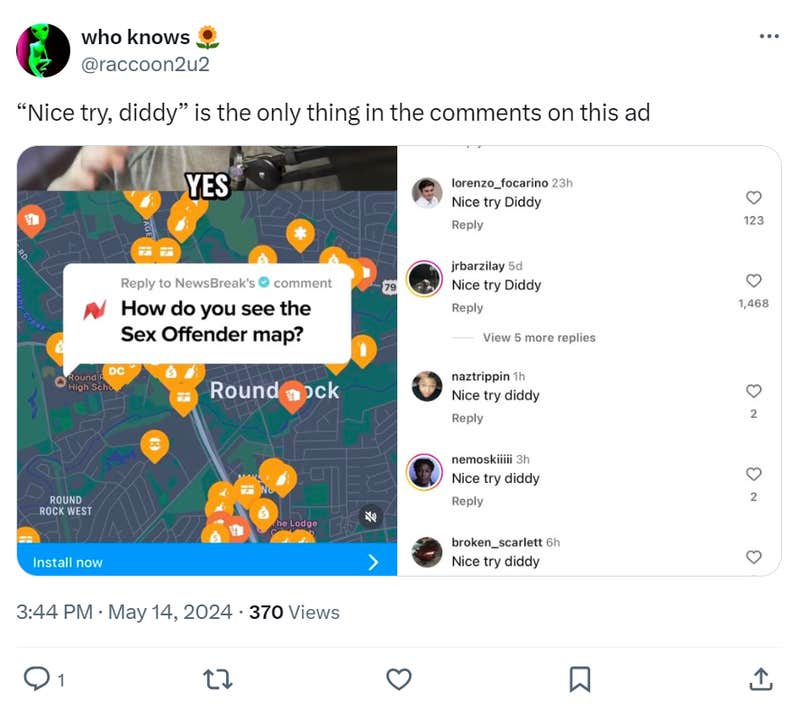Heart the comment by naztrippin

(754, 391)
